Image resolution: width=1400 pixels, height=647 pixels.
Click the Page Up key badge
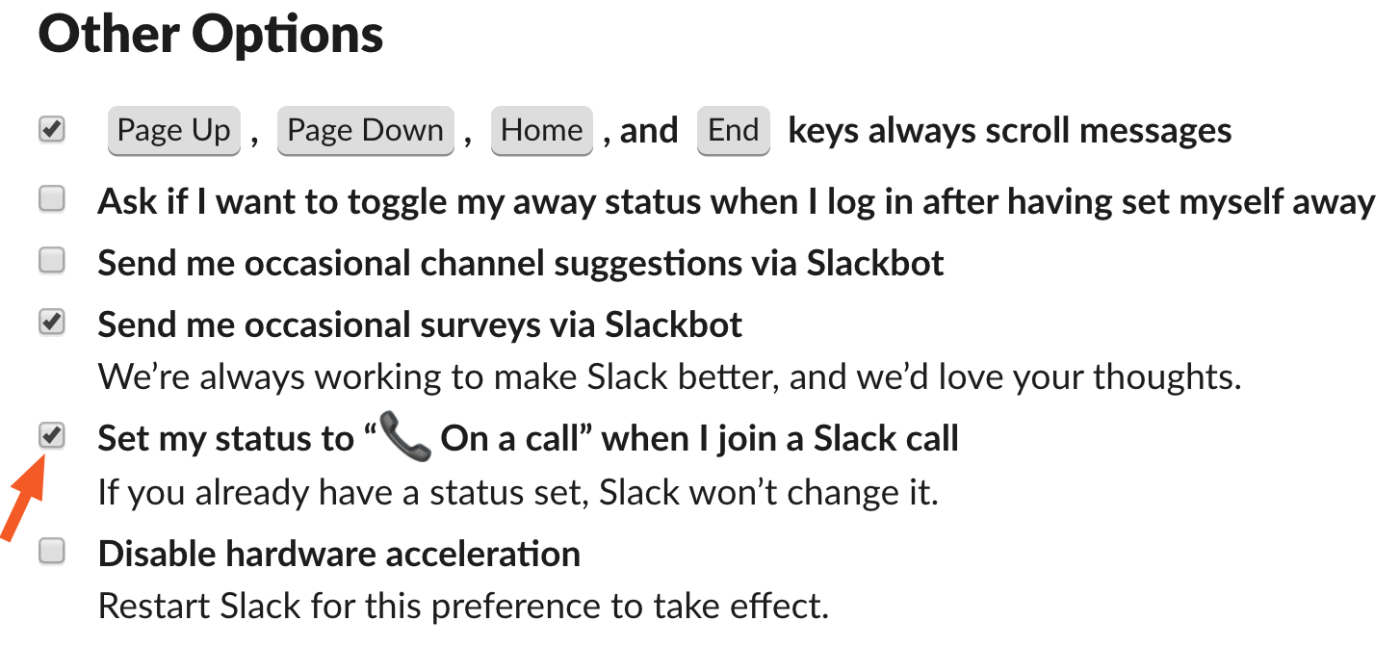click(173, 130)
